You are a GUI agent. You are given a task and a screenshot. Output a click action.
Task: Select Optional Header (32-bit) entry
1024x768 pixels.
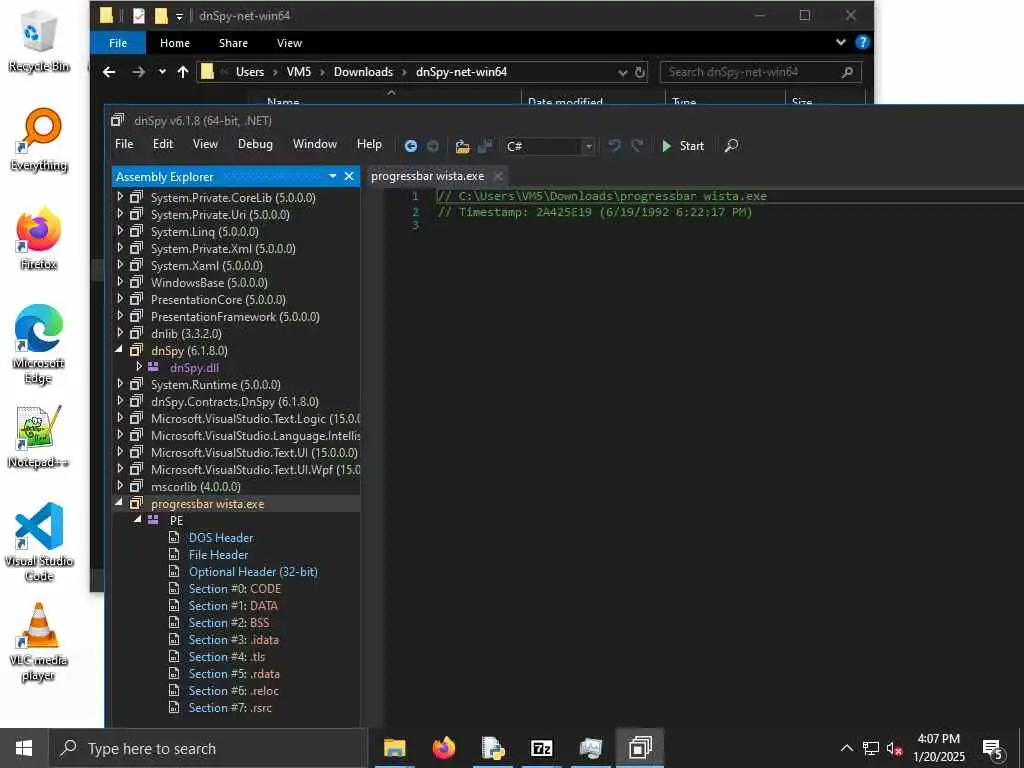pyautogui.click(x=253, y=571)
